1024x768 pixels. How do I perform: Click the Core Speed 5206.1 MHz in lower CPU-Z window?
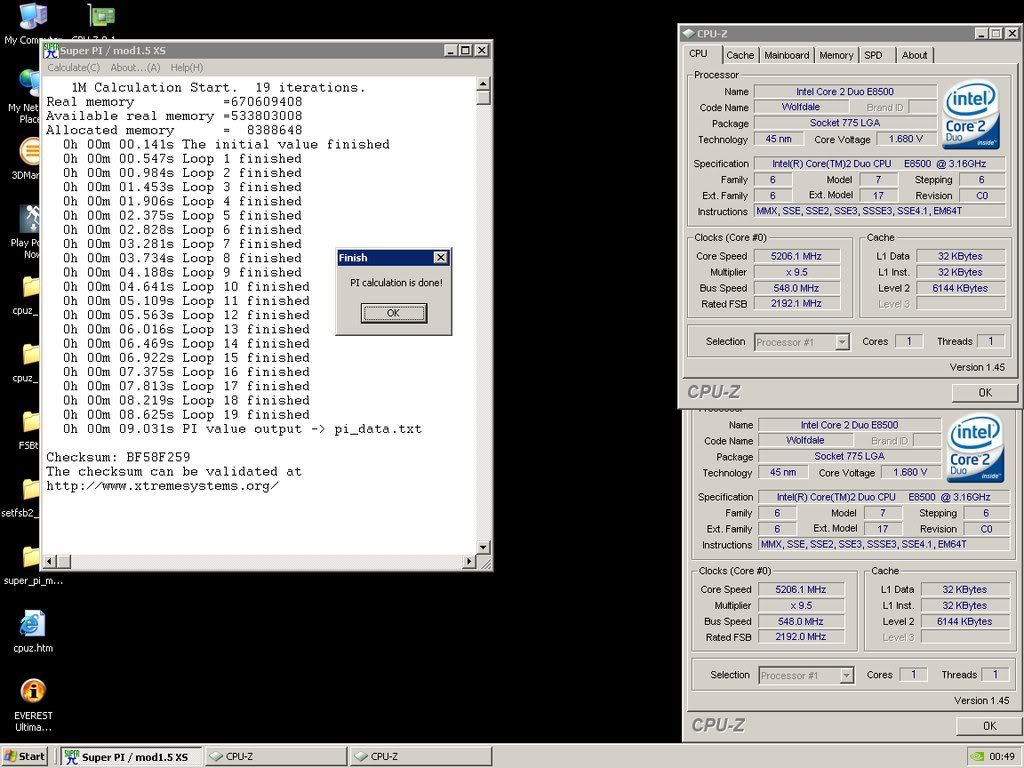tap(801, 589)
